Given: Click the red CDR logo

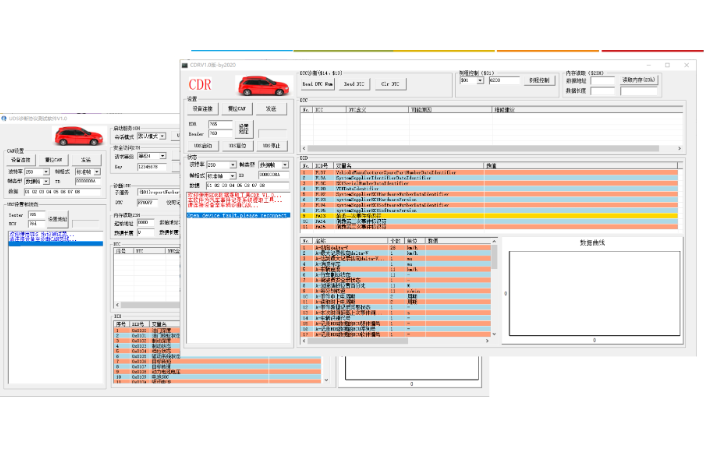Looking at the screenshot, I should pyautogui.click(x=200, y=85).
